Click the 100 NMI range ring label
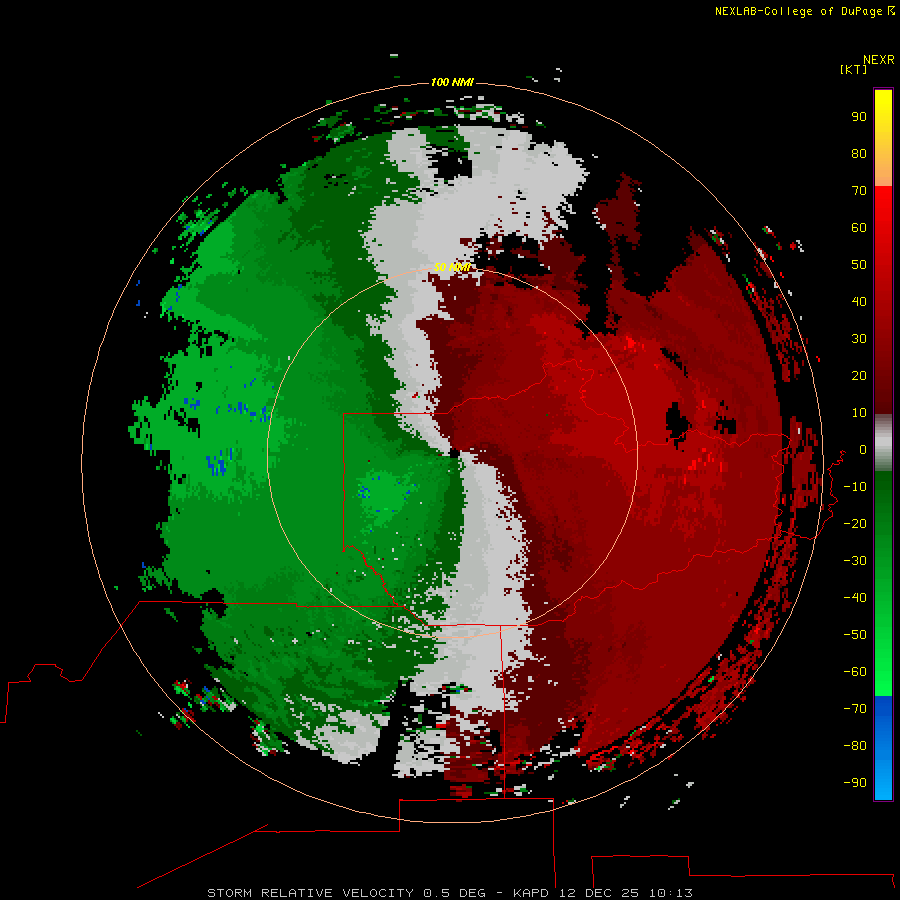The image size is (900, 900). point(452,82)
